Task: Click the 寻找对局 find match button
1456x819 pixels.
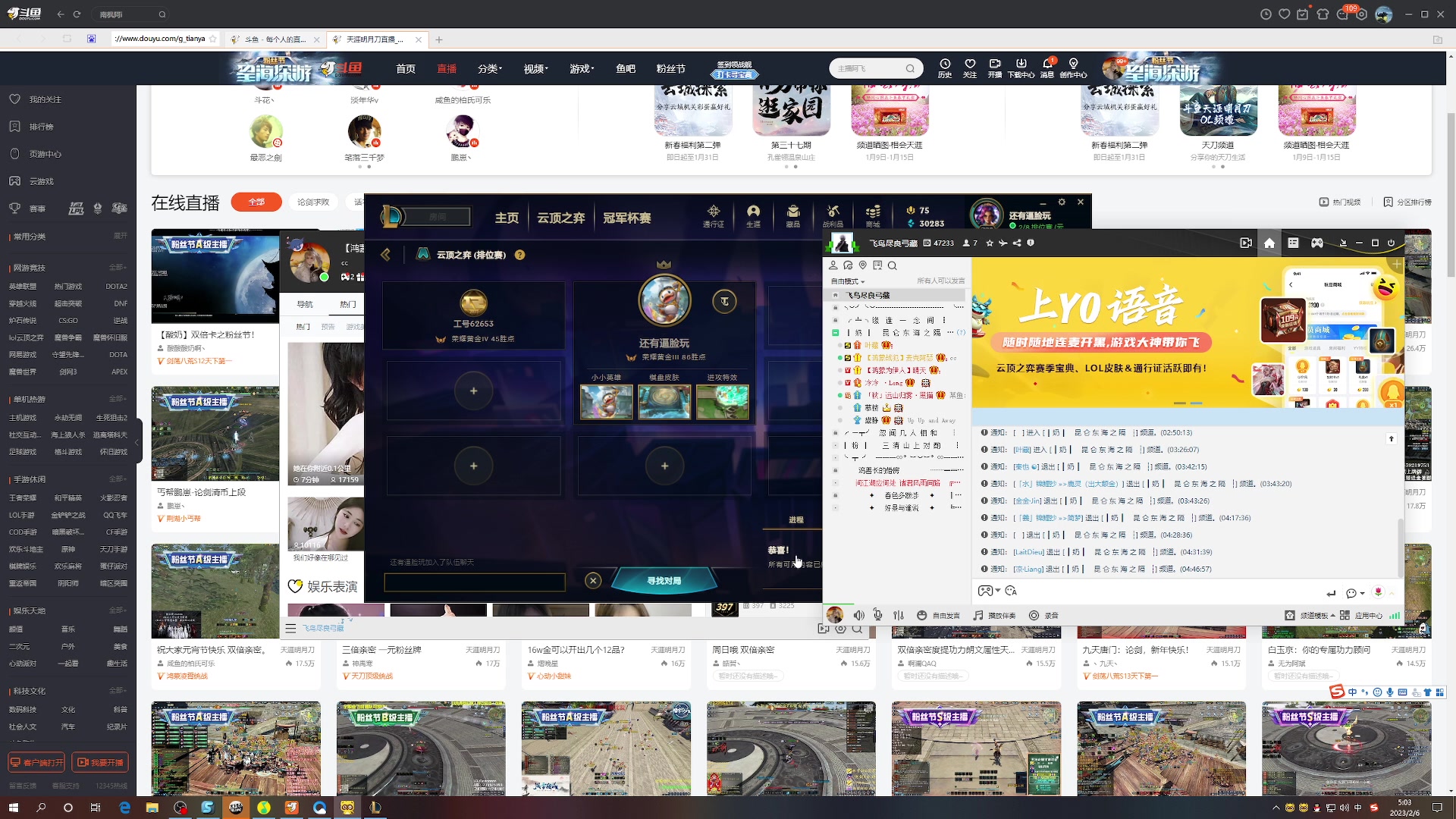Action: tap(664, 580)
